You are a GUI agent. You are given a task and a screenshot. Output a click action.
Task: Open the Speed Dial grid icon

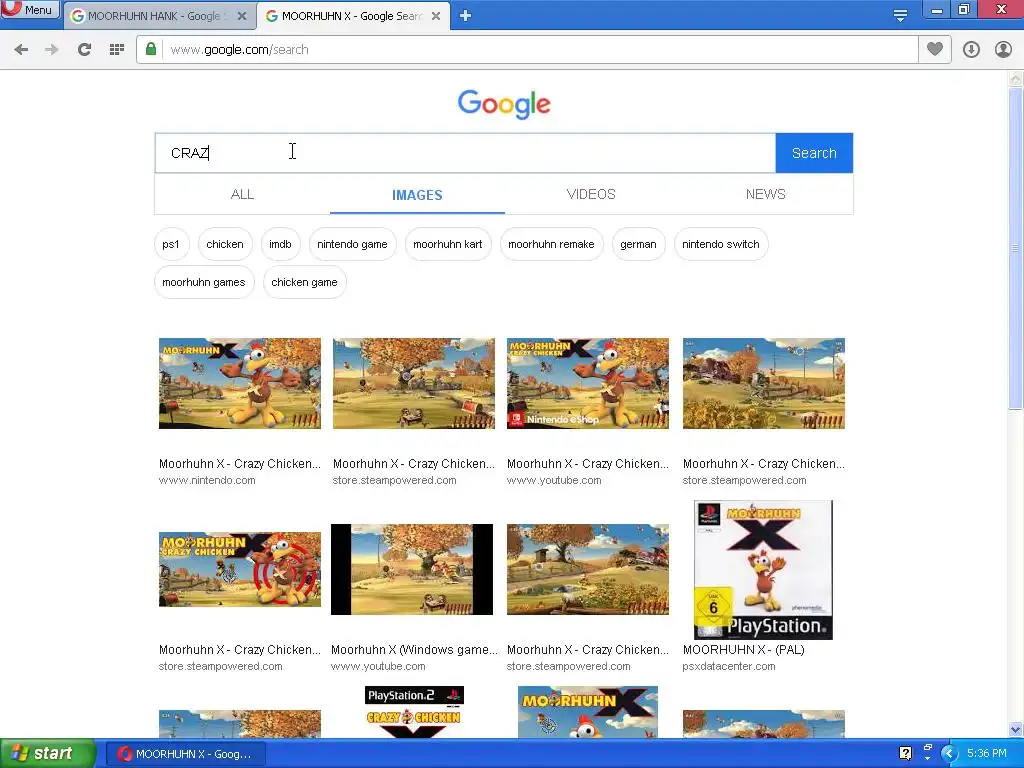pos(117,50)
